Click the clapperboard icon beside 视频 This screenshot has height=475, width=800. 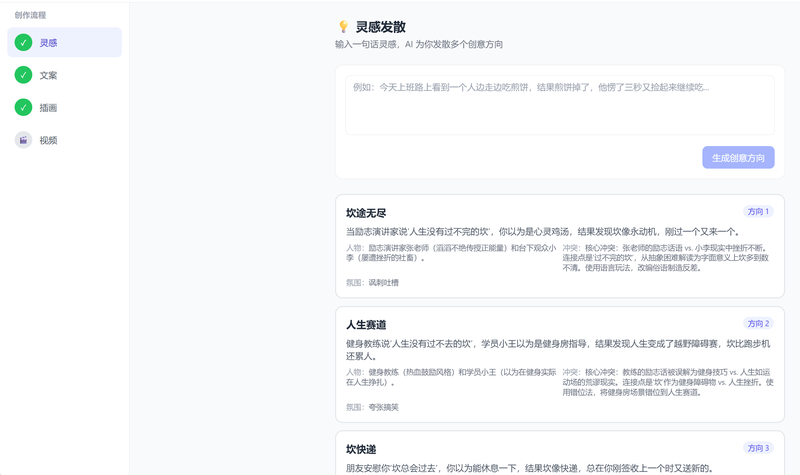click(23, 140)
